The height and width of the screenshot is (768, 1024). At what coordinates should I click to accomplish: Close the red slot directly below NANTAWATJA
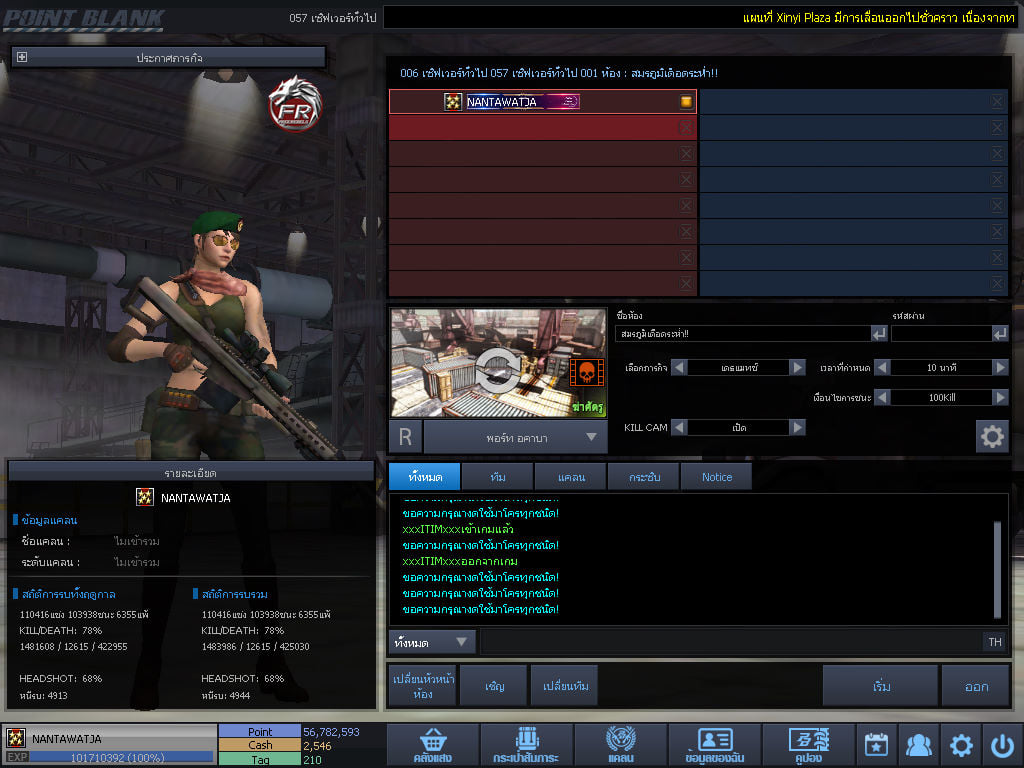coord(686,127)
